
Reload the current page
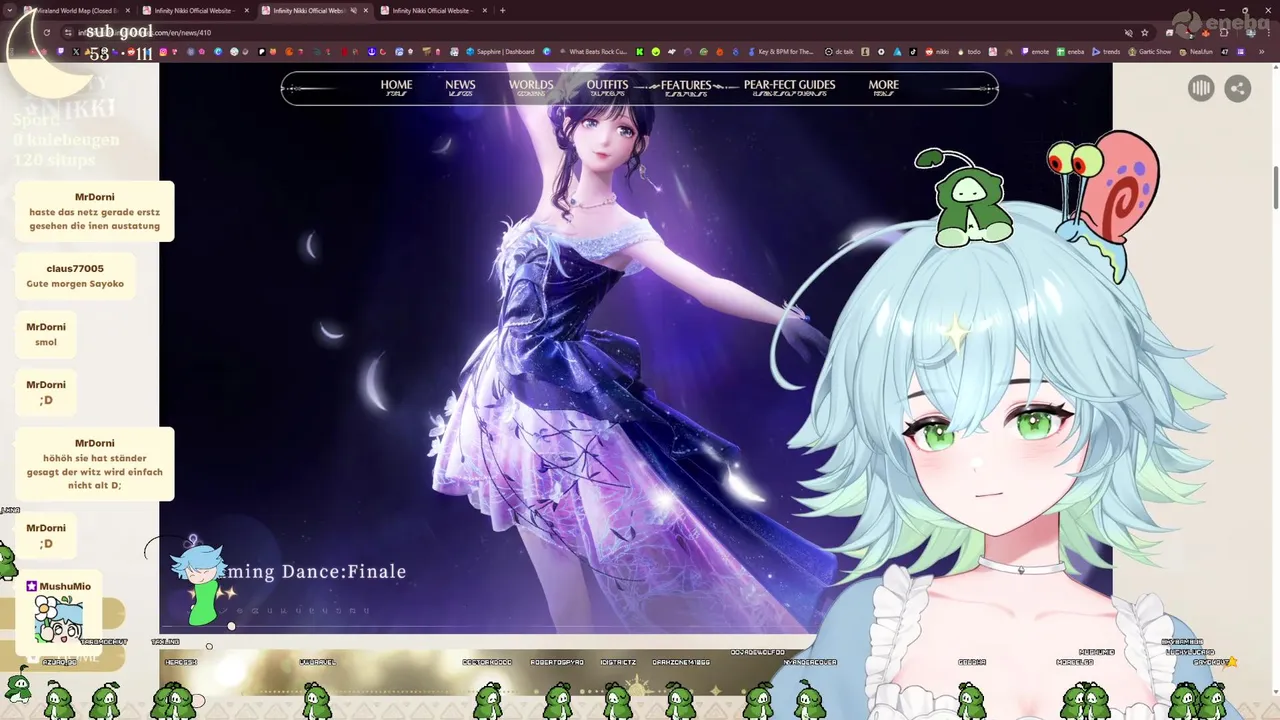[x=47, y=32]
